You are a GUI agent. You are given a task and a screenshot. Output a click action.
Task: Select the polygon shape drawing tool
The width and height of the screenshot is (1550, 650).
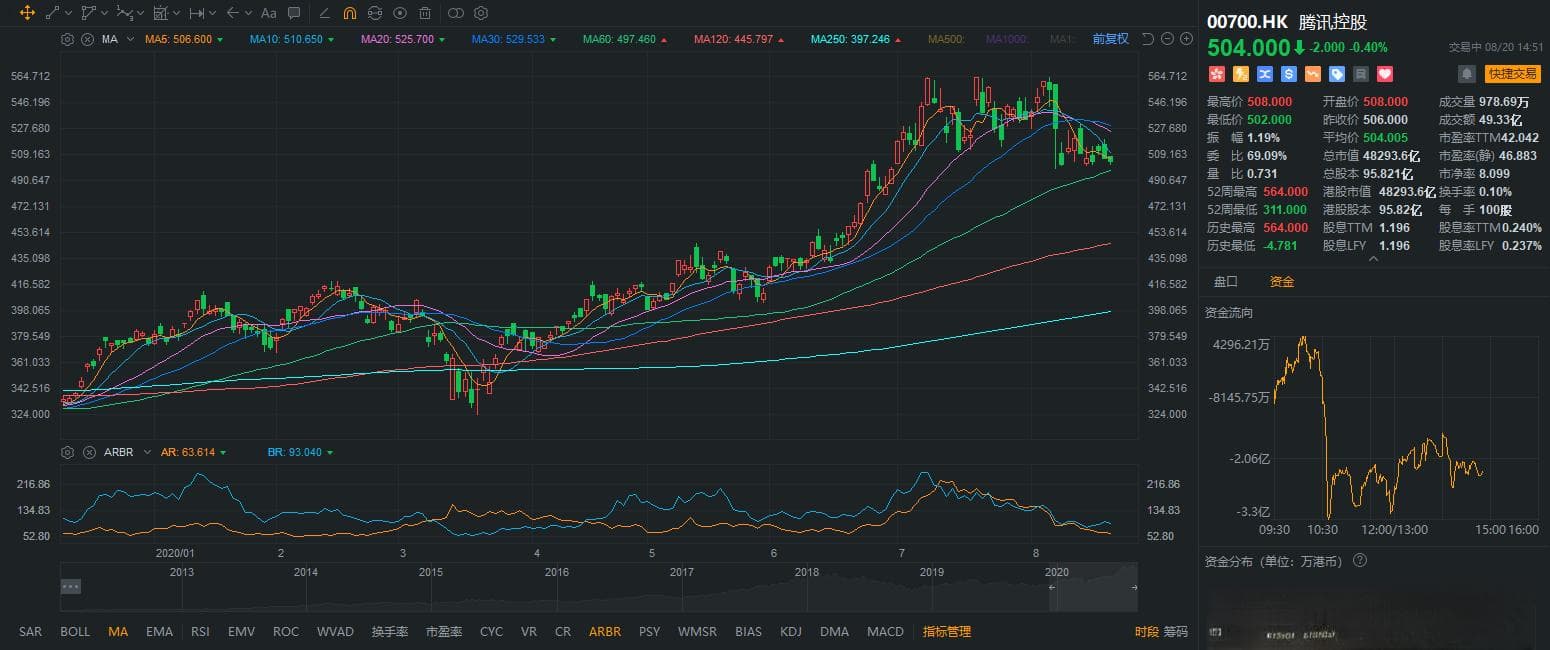(x=89, y=13)
